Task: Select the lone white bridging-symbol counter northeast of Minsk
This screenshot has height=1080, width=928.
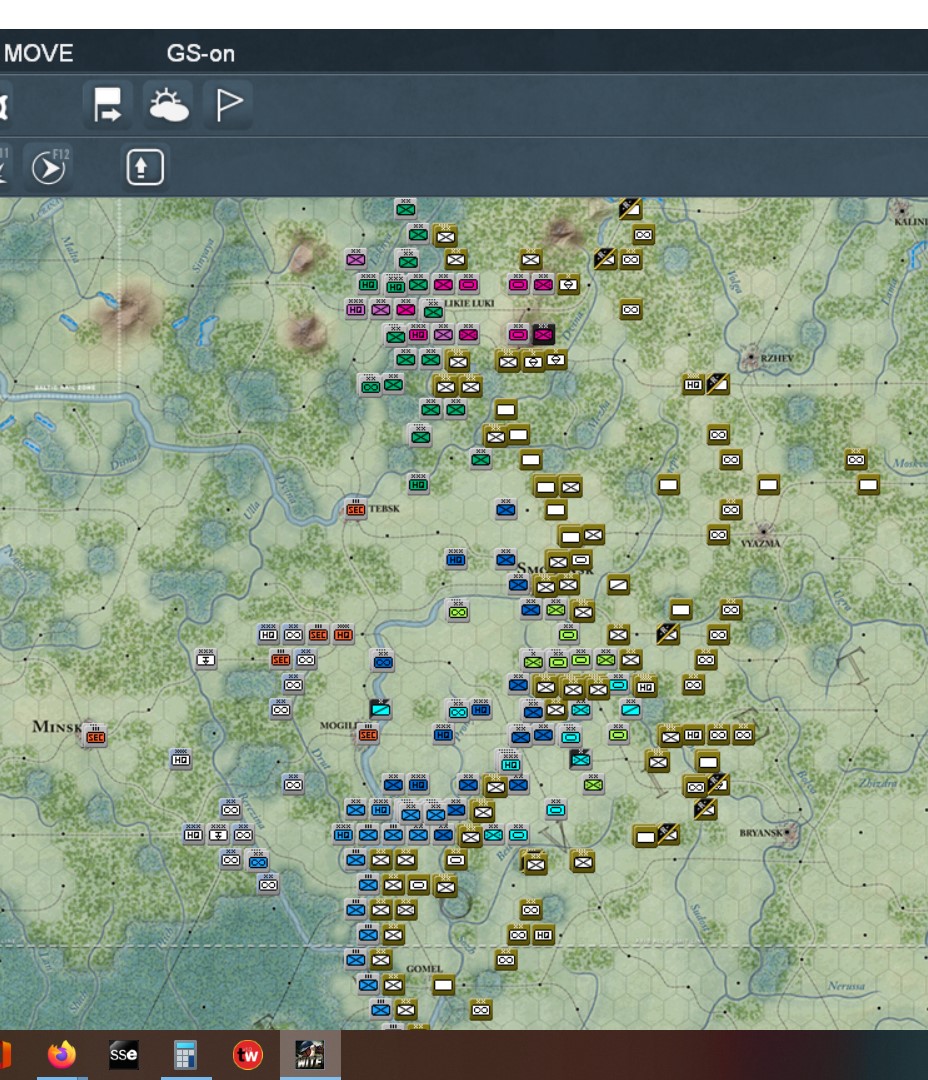Action: click(x=205, y=659)
